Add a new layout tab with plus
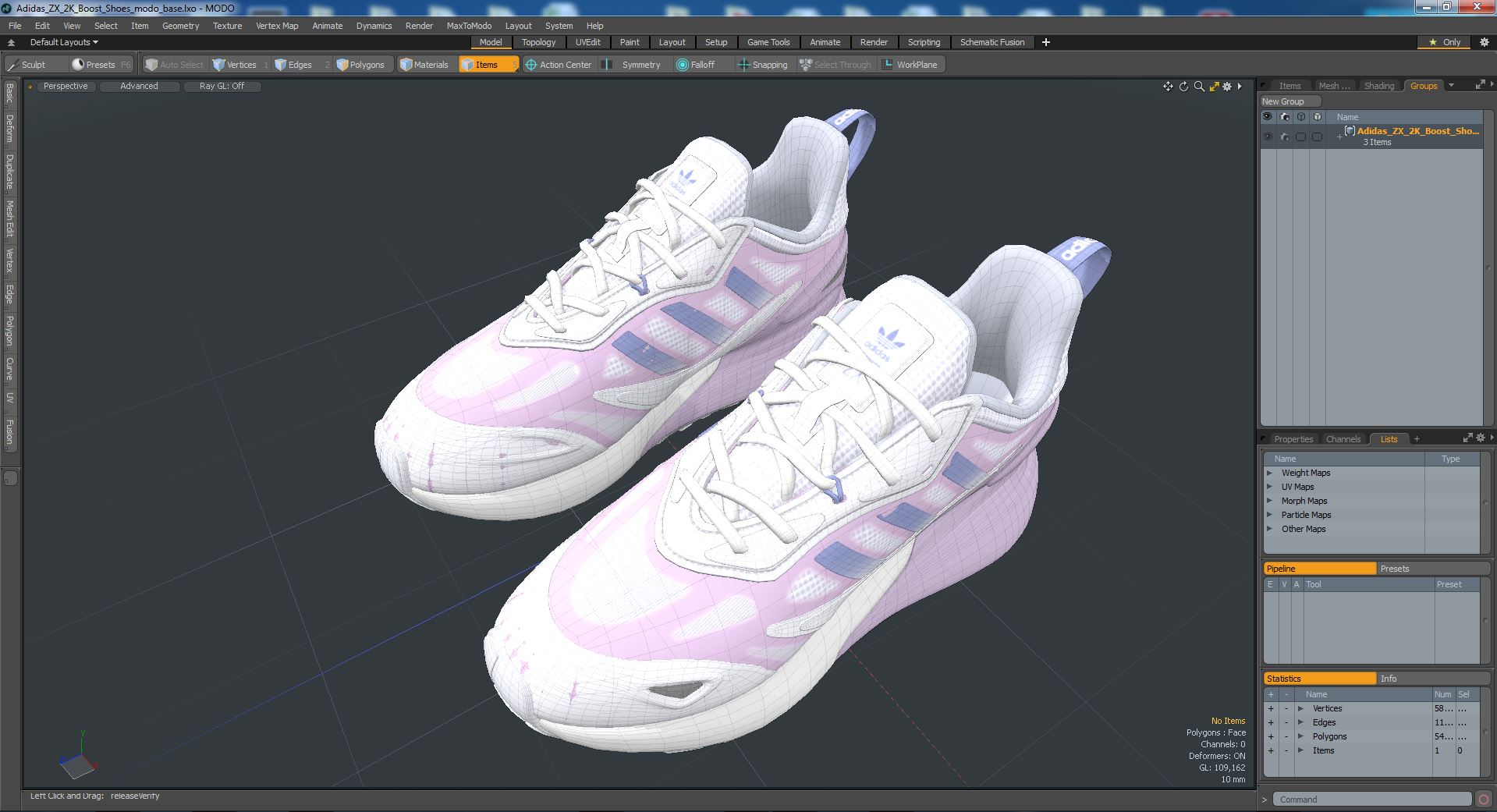The height and width of the screenshot is (812, 1497). pos(1046,42)
